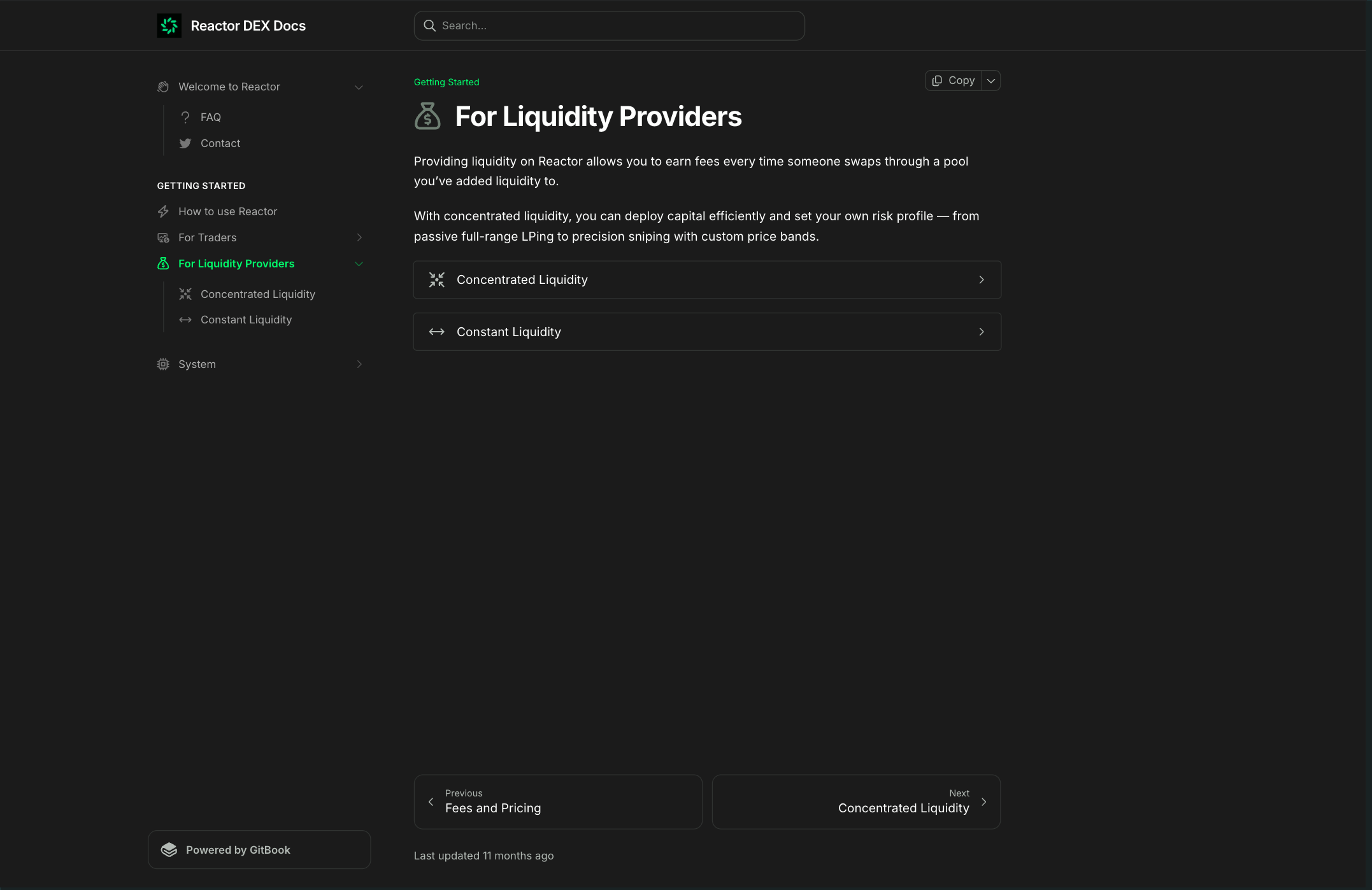Collapse the For Liquidity Providers chevron
This screenshot has width=1372, height=890.
click(359, 264)
